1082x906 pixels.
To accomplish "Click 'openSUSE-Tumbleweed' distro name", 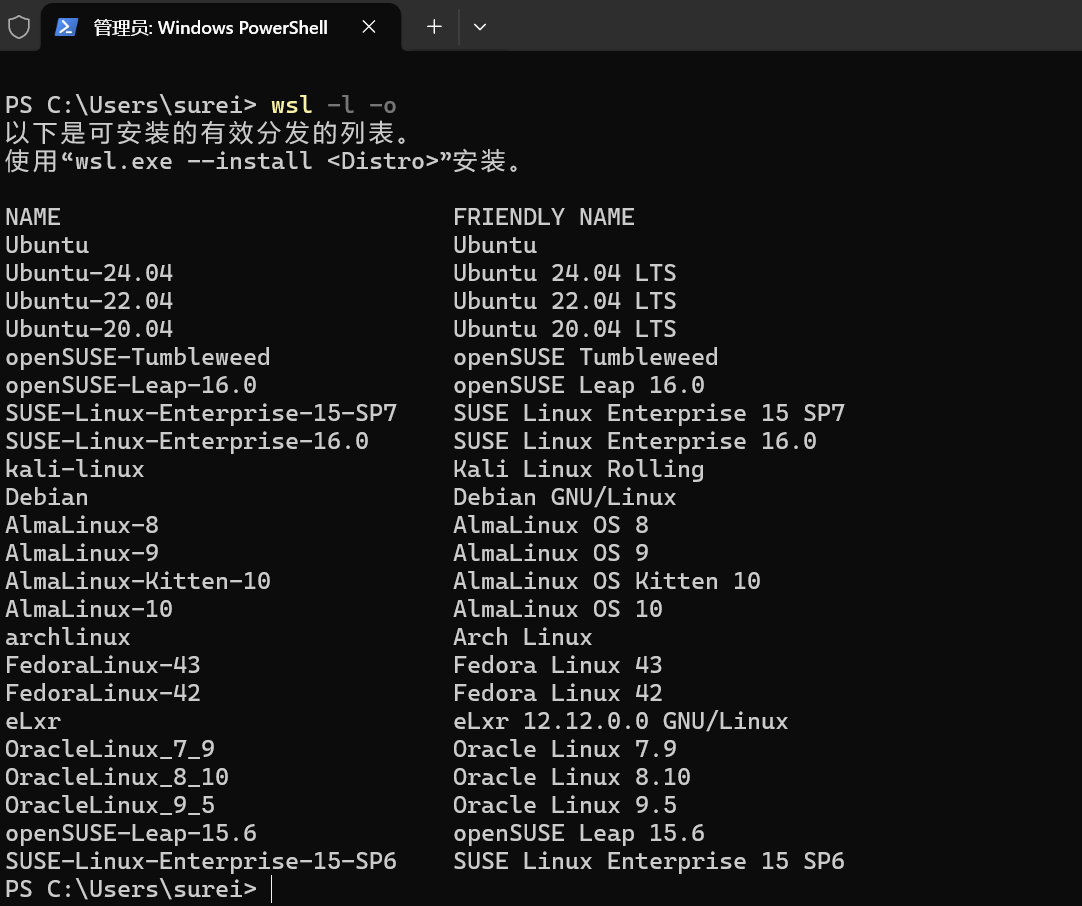I will click(138, 357).
